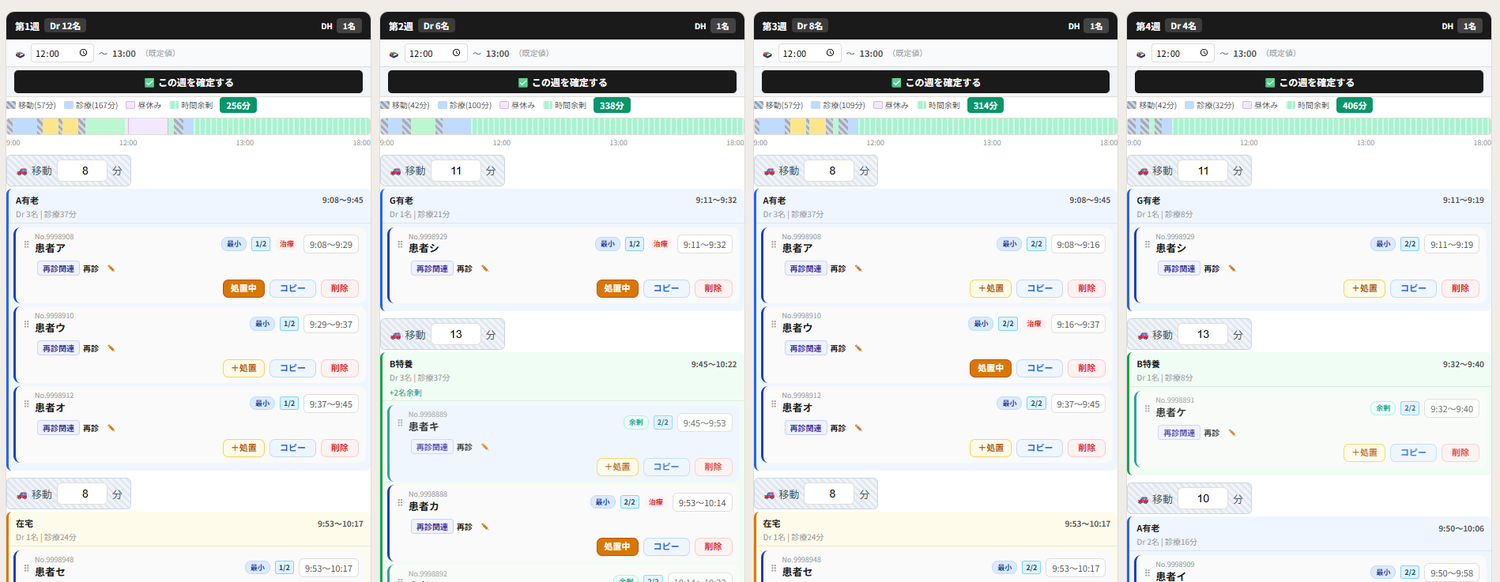Toggle 処置中 for 患者シ in 第2週
The image size is (1500, 582).
617,288
